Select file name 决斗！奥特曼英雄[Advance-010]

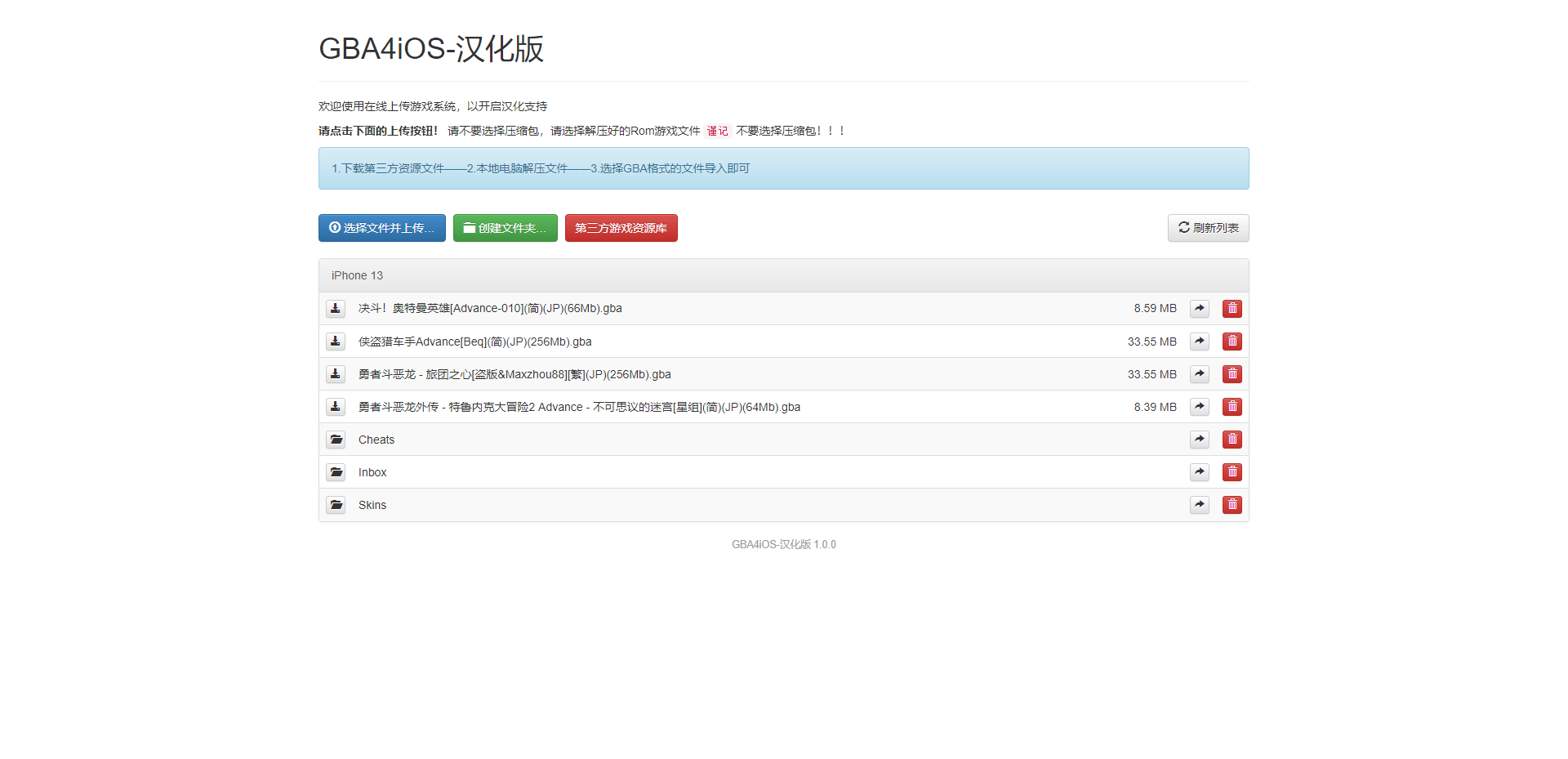pos(490,308)
